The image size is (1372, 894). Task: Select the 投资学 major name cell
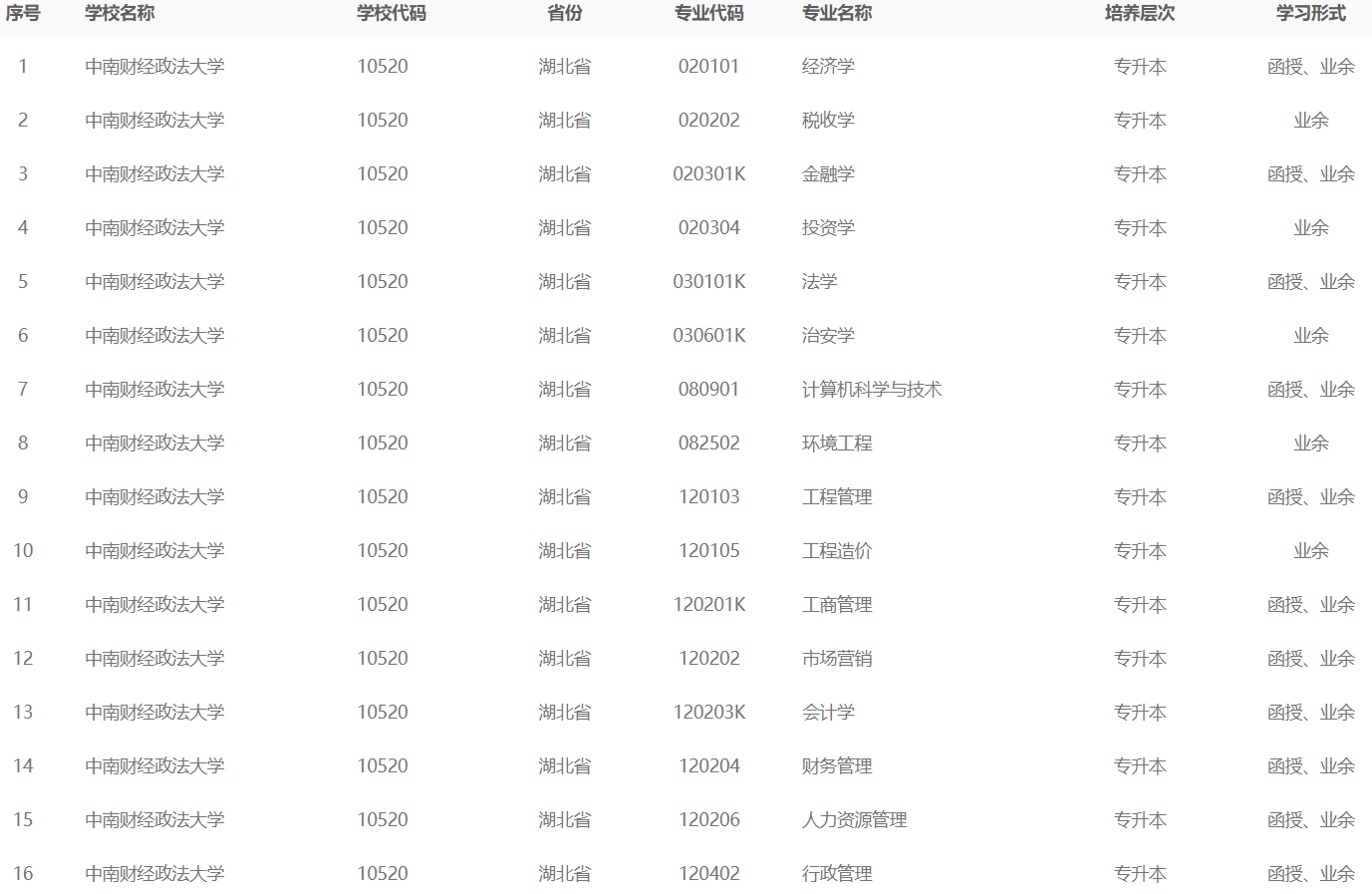coord(828,228)
